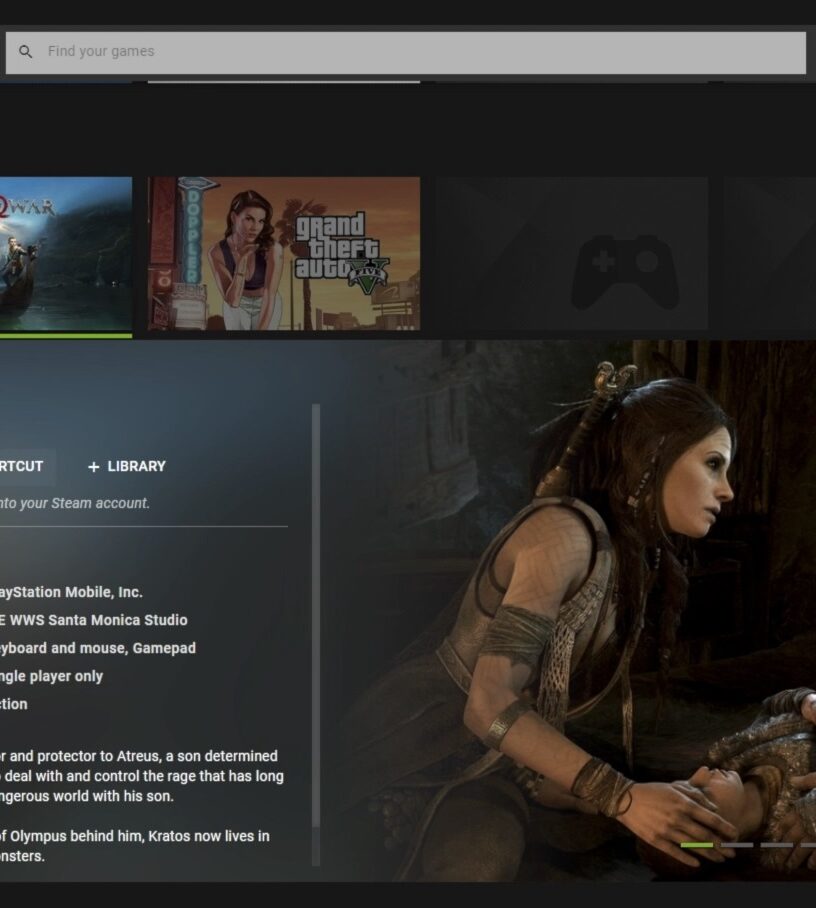The image size is (816, 908).
Task: Click the empty placeholder tile with gamepad icon
Action: [572, 254]
